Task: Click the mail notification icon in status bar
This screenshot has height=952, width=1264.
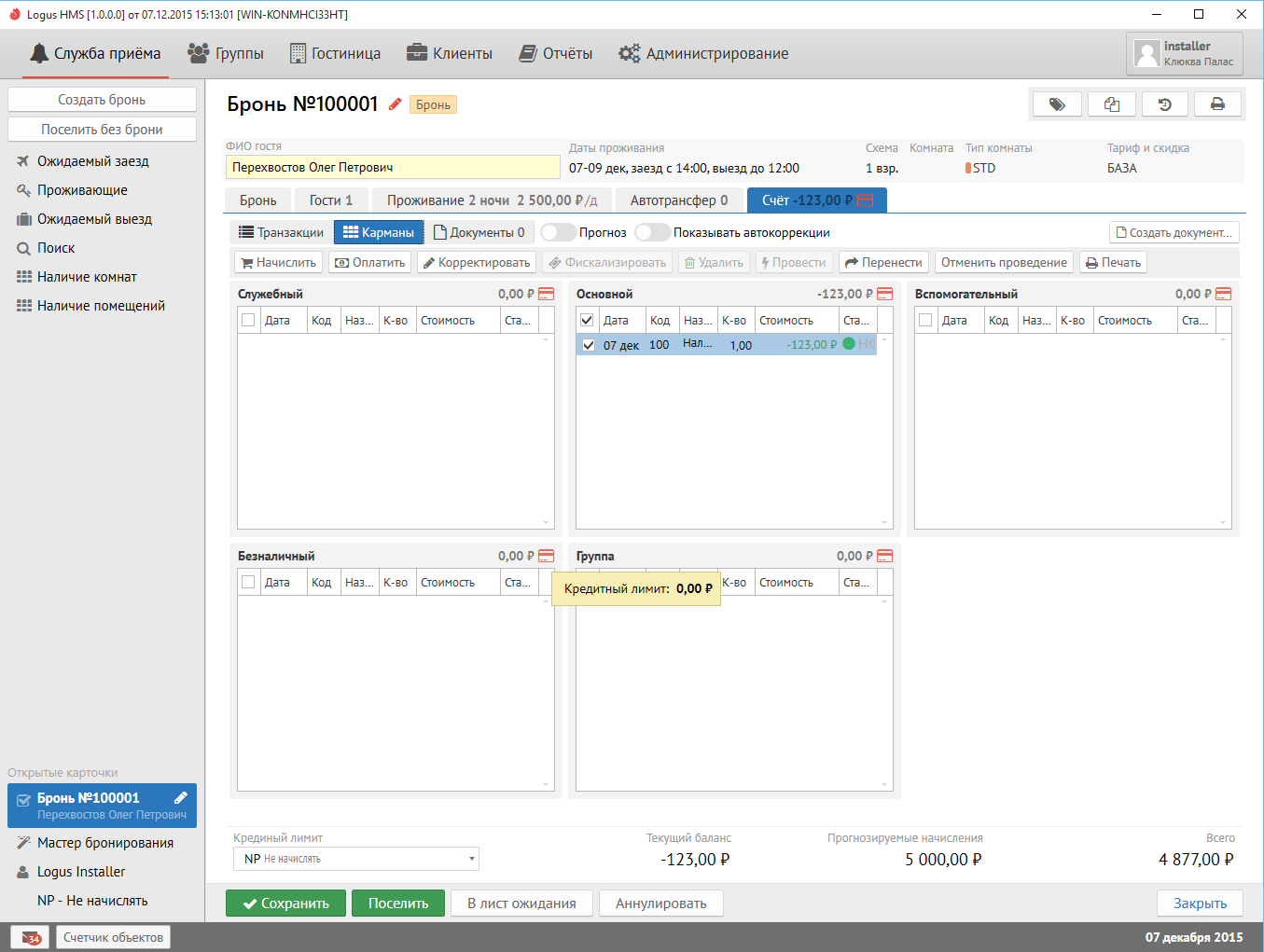Action: [30, 937]
